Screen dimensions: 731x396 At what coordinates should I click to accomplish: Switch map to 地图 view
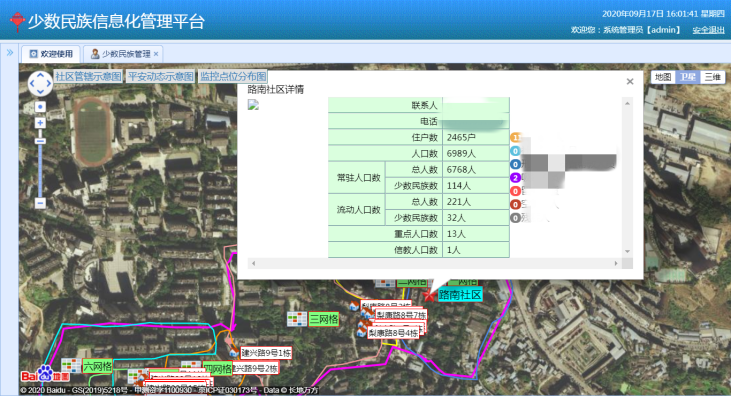coord(663,77)
